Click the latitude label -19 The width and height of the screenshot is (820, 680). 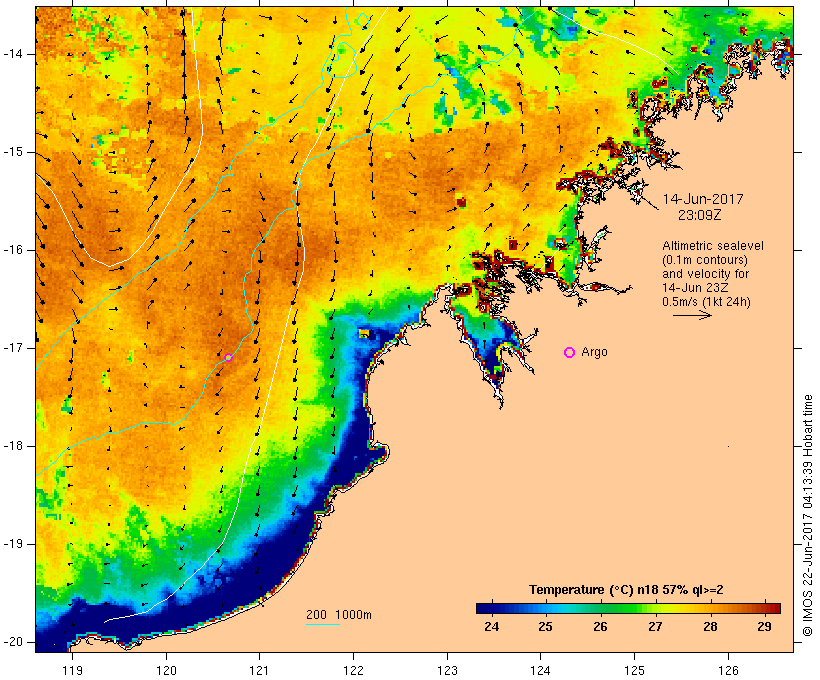[13, 544]
